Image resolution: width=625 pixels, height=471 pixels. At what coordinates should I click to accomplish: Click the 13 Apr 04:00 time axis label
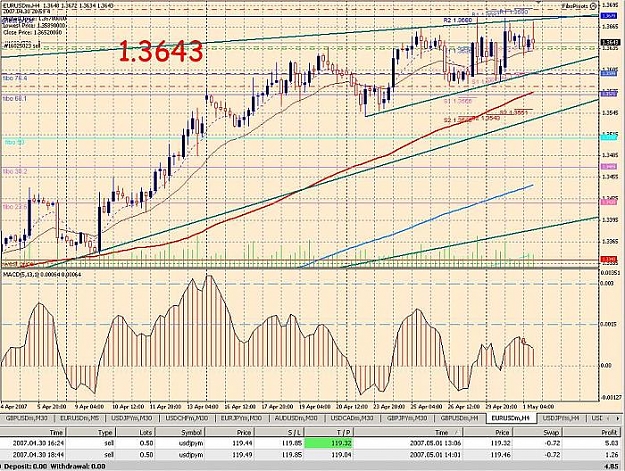click(x=203, y=407)
